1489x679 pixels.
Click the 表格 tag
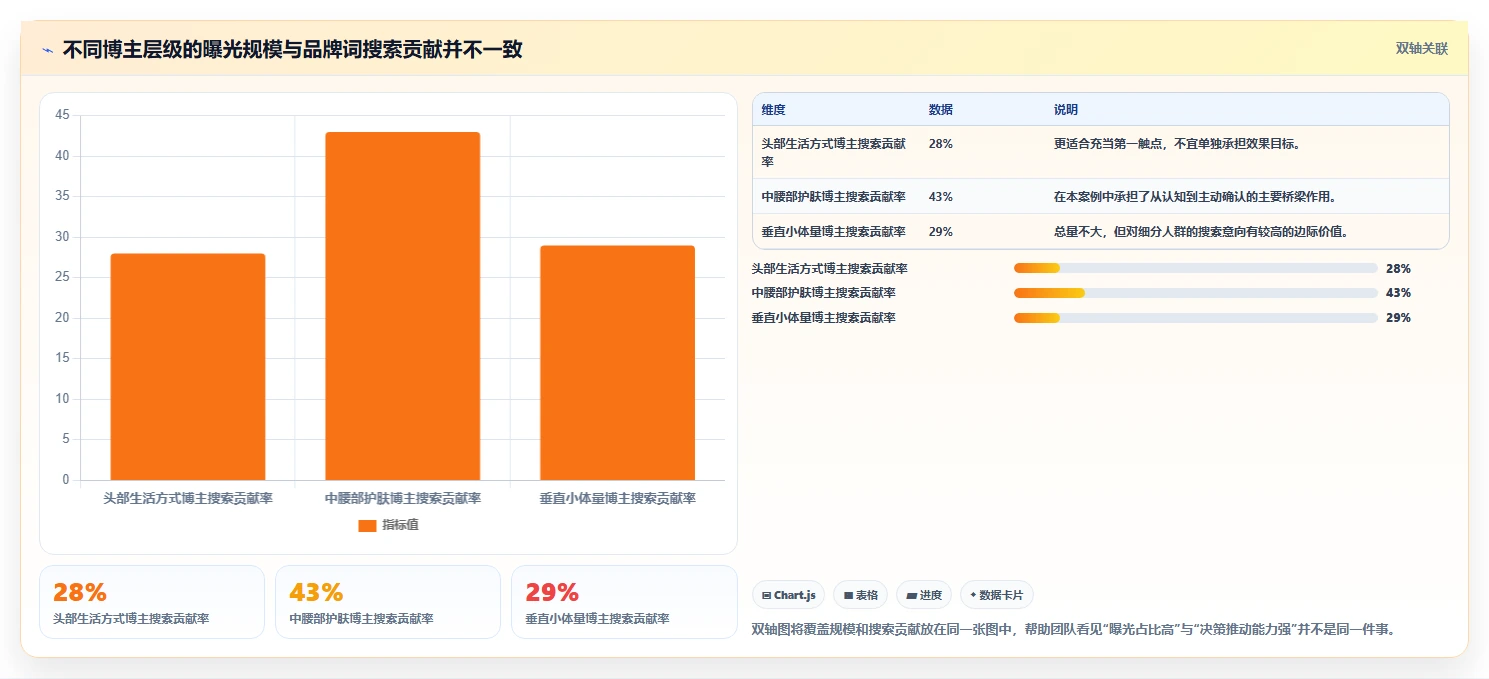860,595
